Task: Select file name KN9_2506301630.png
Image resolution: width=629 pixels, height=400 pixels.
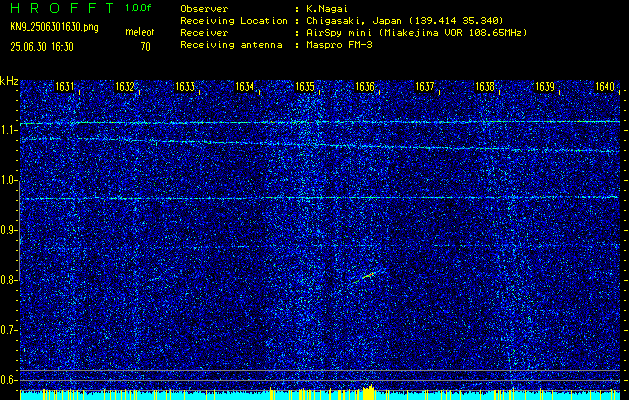Action: click(54, 27)
